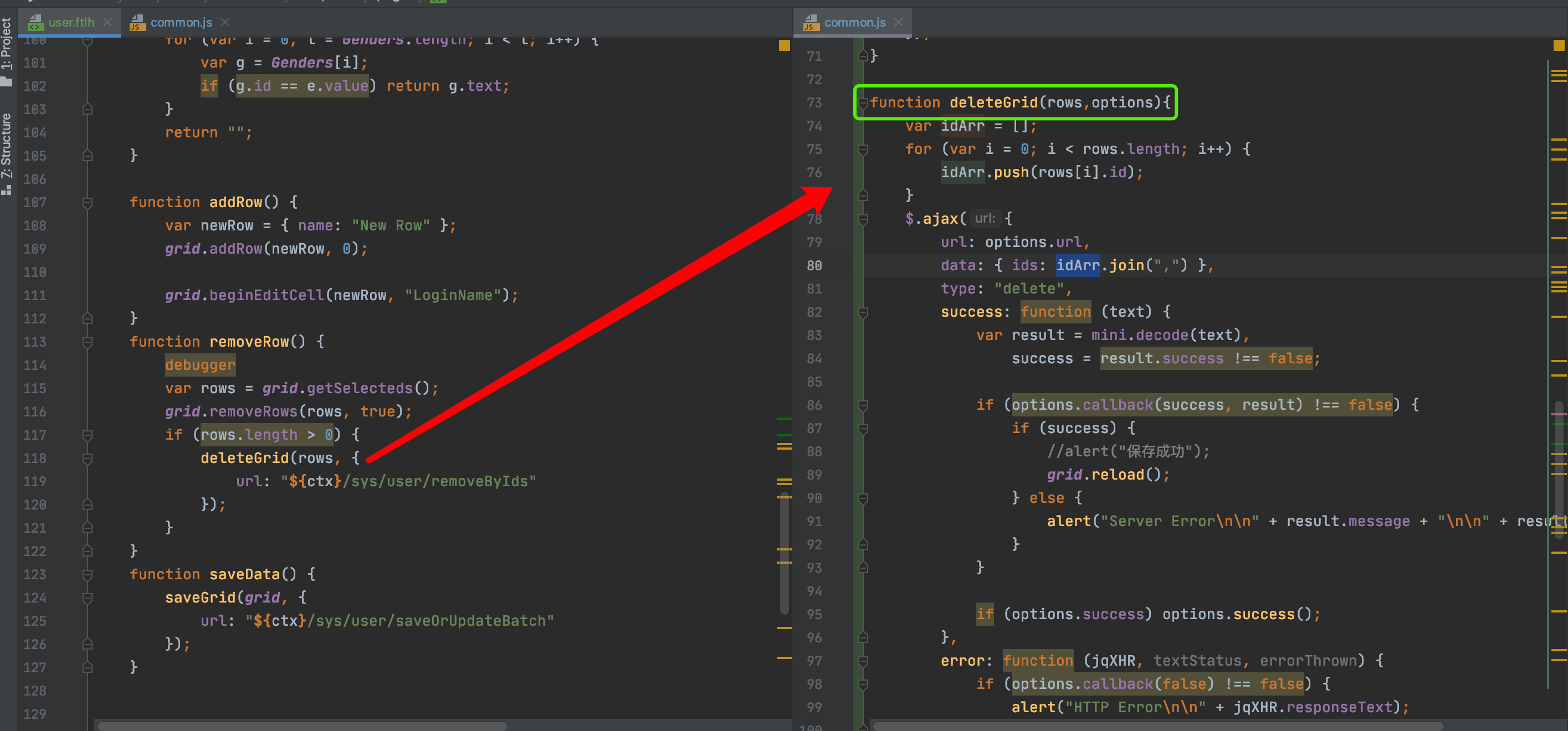Click the JS file icon on left common.js tab

click(x=137, y=23)
